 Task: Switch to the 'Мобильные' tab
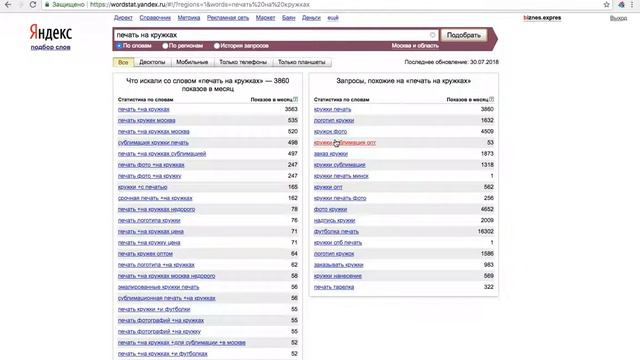[192, 62]
